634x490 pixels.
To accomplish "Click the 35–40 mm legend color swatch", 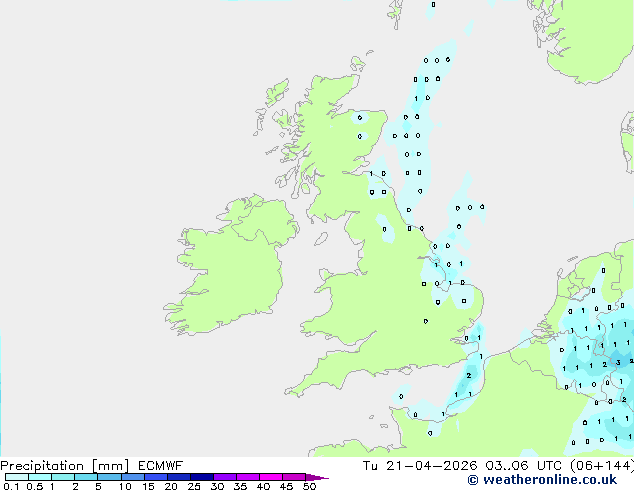I will [248, 477].
